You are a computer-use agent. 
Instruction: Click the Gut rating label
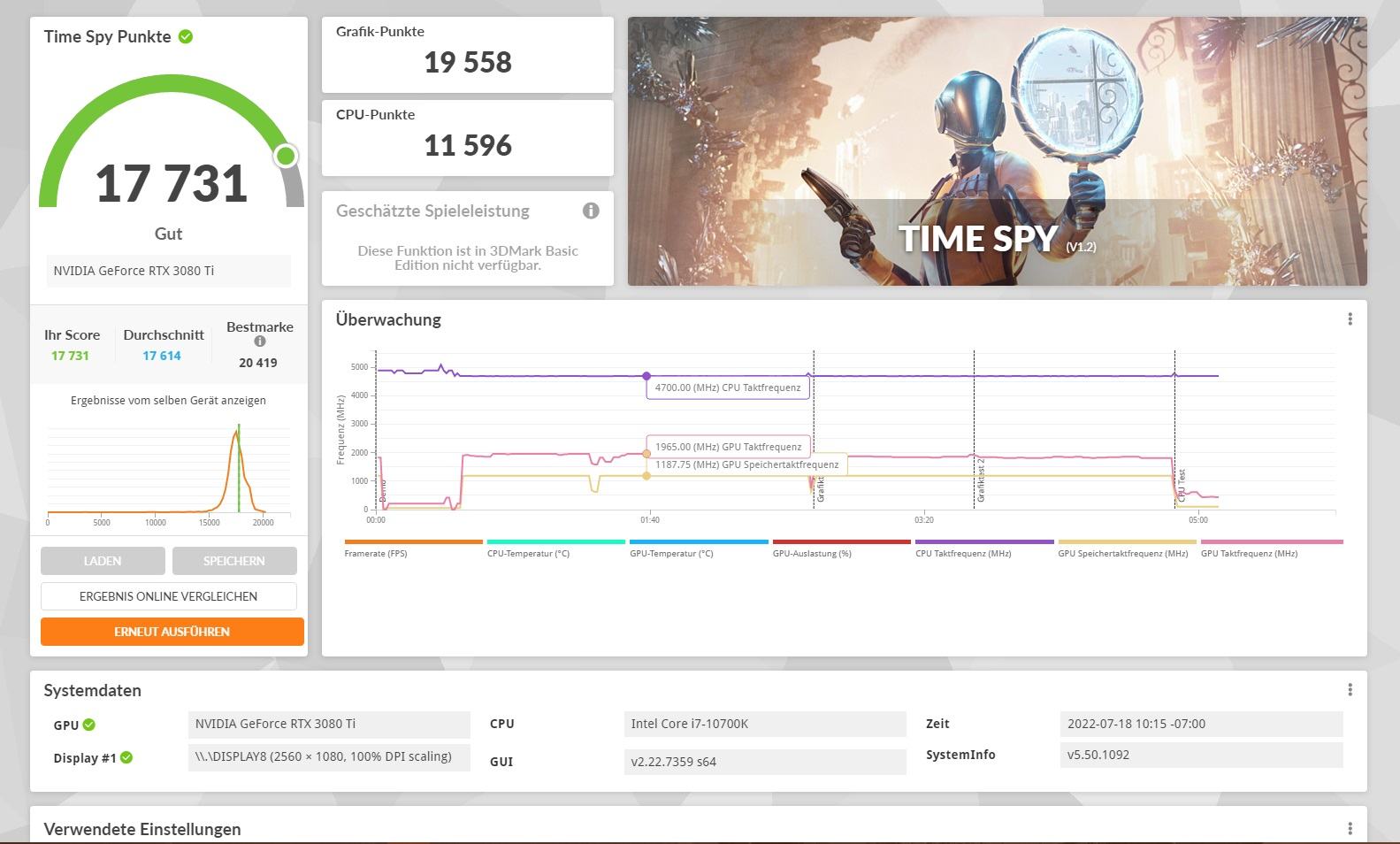point(168,234)
